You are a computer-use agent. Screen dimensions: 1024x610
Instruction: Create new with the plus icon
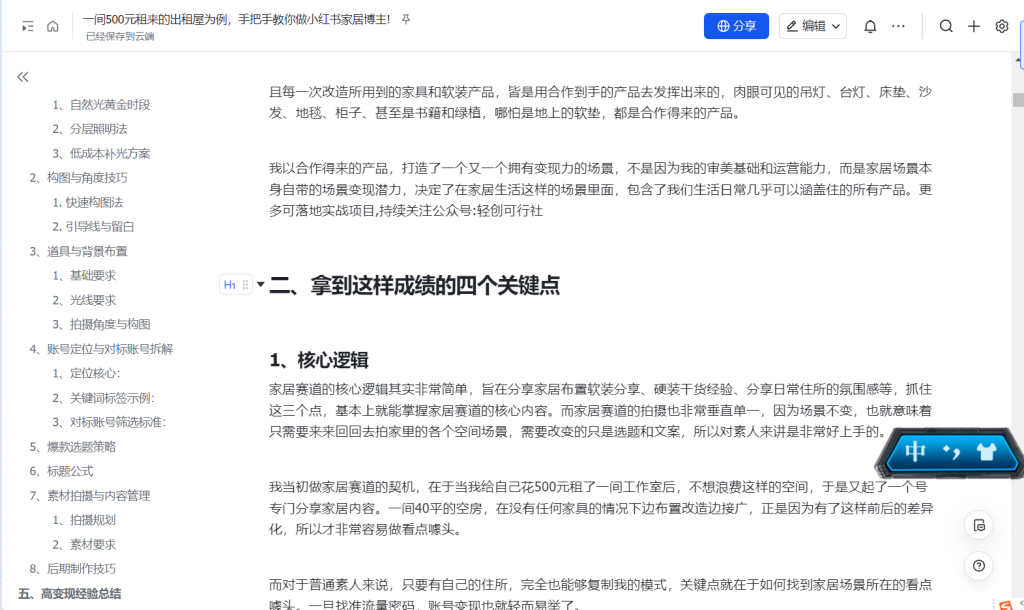click(974, 26)
